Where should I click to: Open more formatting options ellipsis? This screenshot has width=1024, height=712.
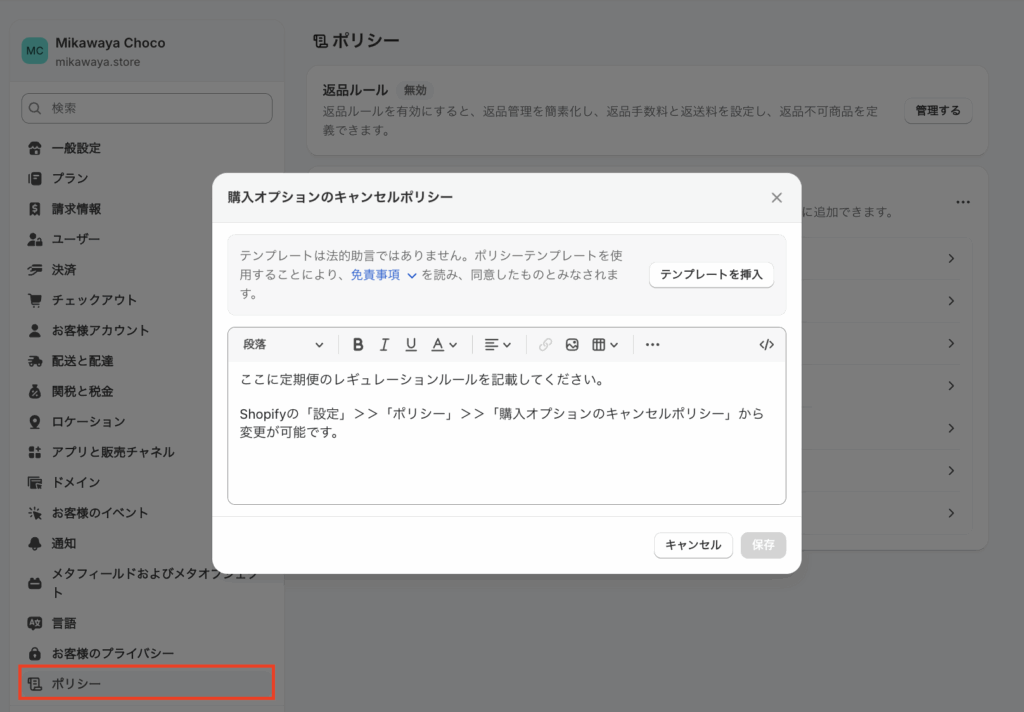pyautogui.click(x=652, y=344)
